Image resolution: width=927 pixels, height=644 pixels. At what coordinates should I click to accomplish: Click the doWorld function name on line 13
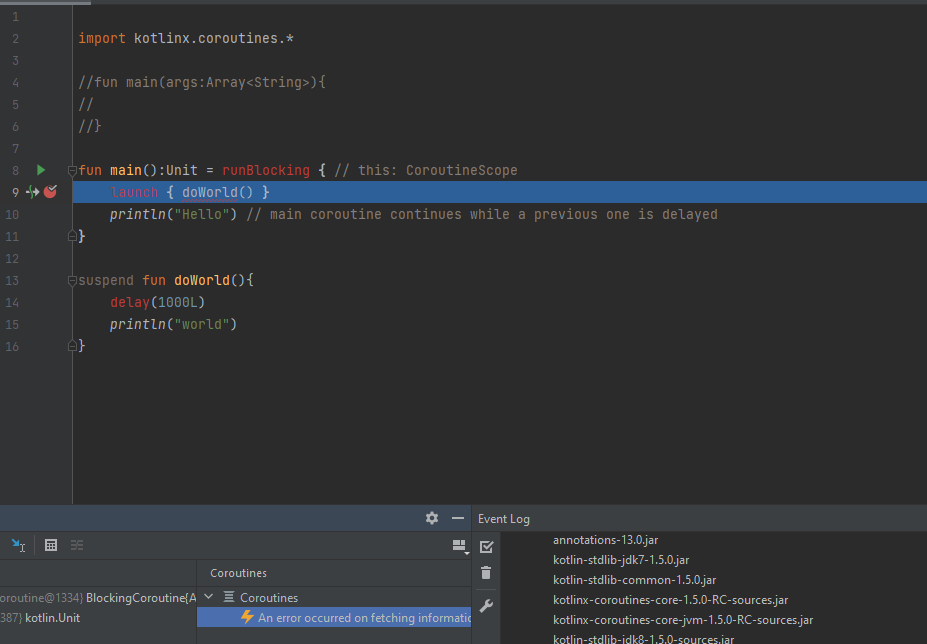click(202, 280)
